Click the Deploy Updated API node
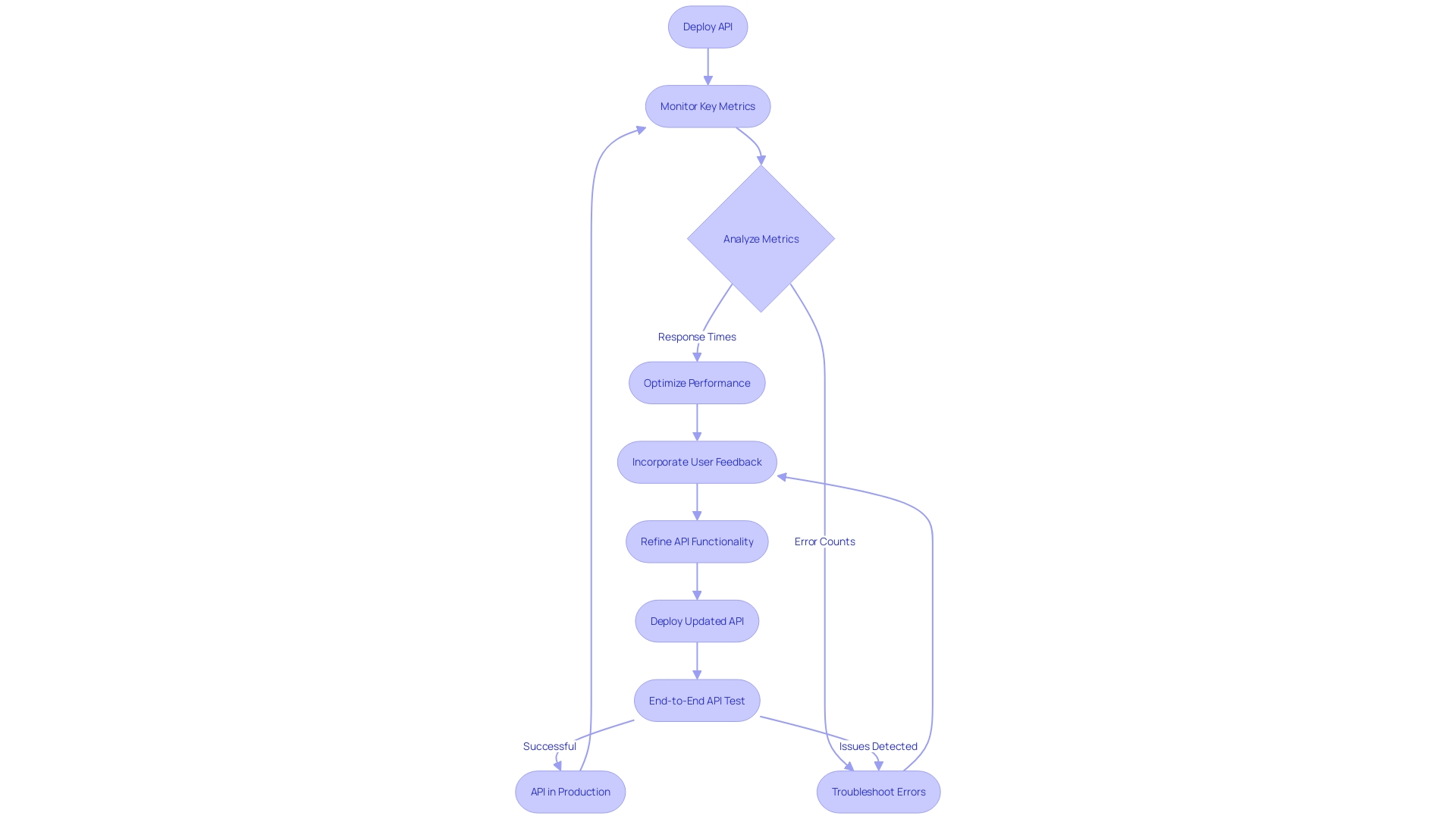Viewport: 1456px width, 819px height. tap(697, 620)
